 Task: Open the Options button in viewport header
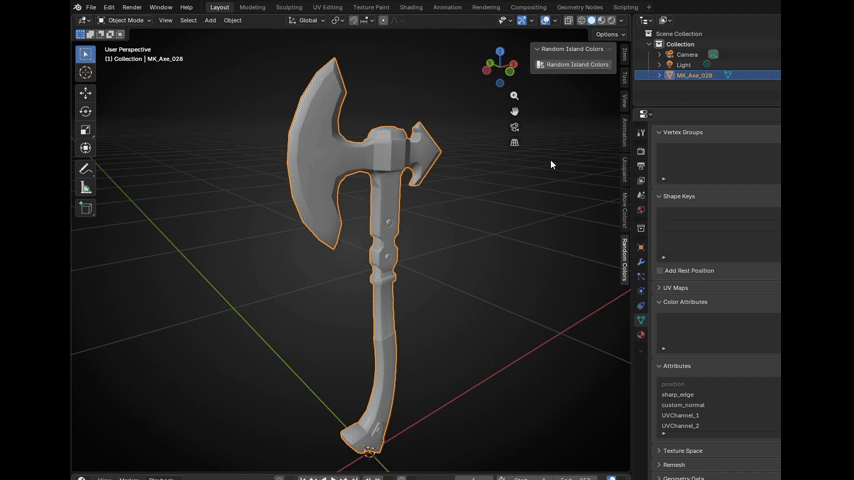tap(609, 34)
